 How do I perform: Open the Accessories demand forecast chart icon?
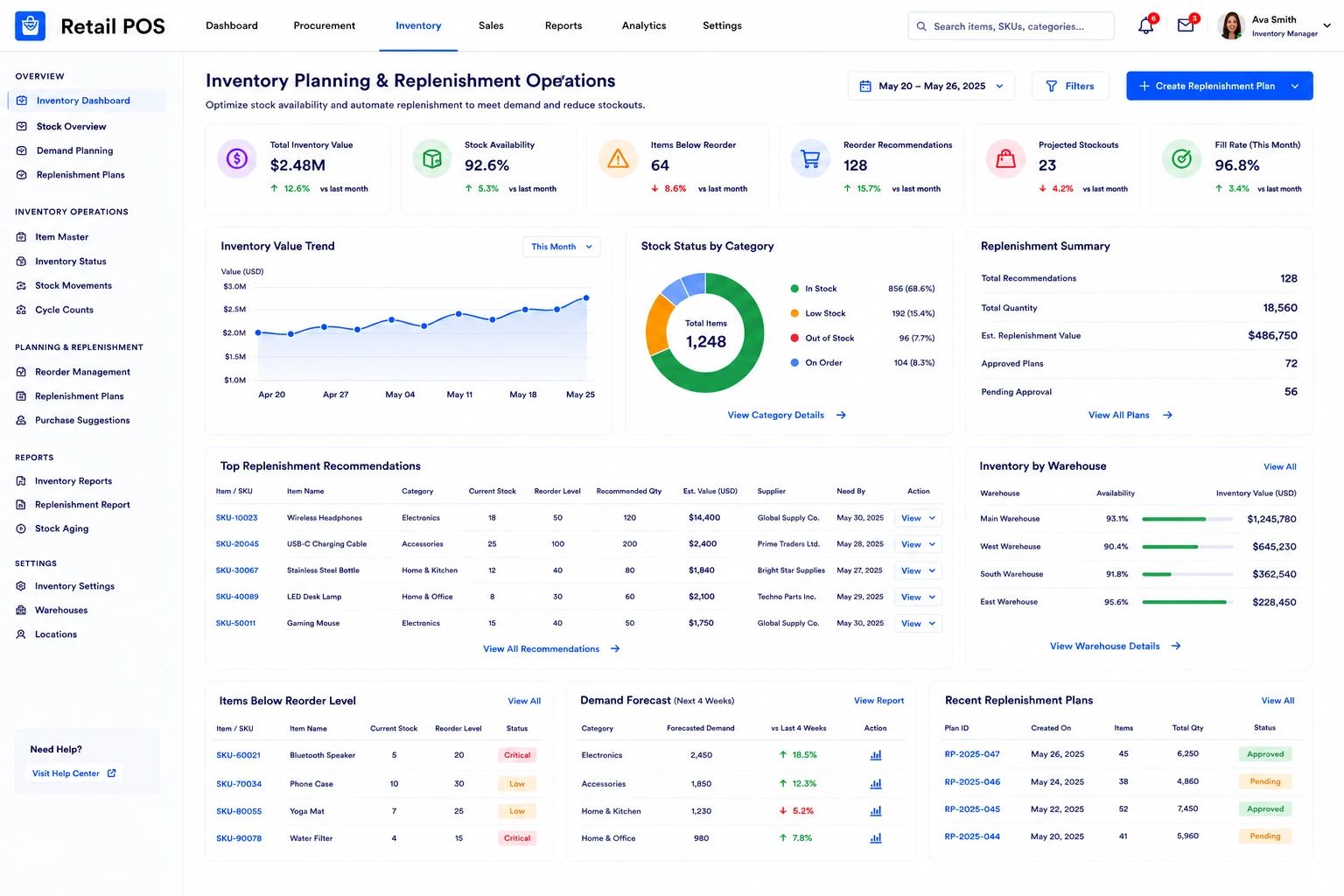[x=876, y=784]
